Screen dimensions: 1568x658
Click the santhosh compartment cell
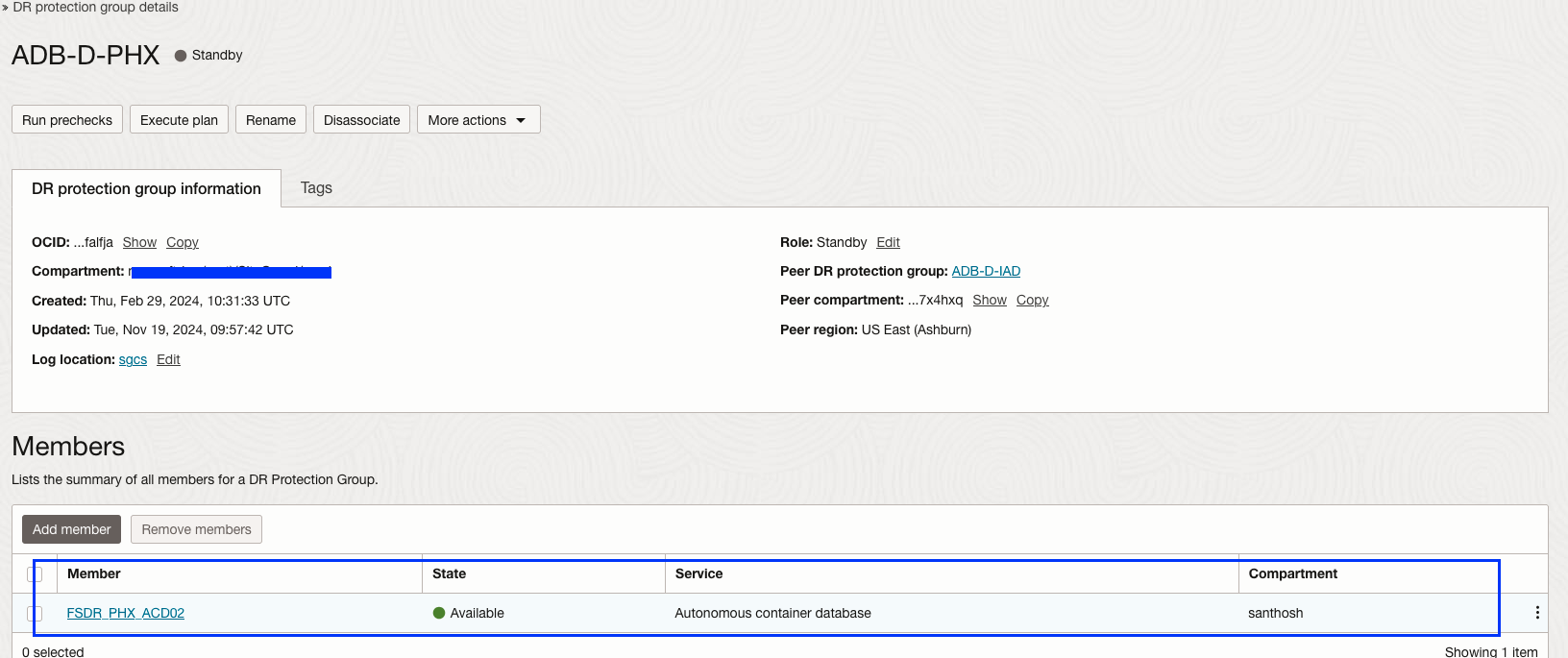click(1276, 613)
